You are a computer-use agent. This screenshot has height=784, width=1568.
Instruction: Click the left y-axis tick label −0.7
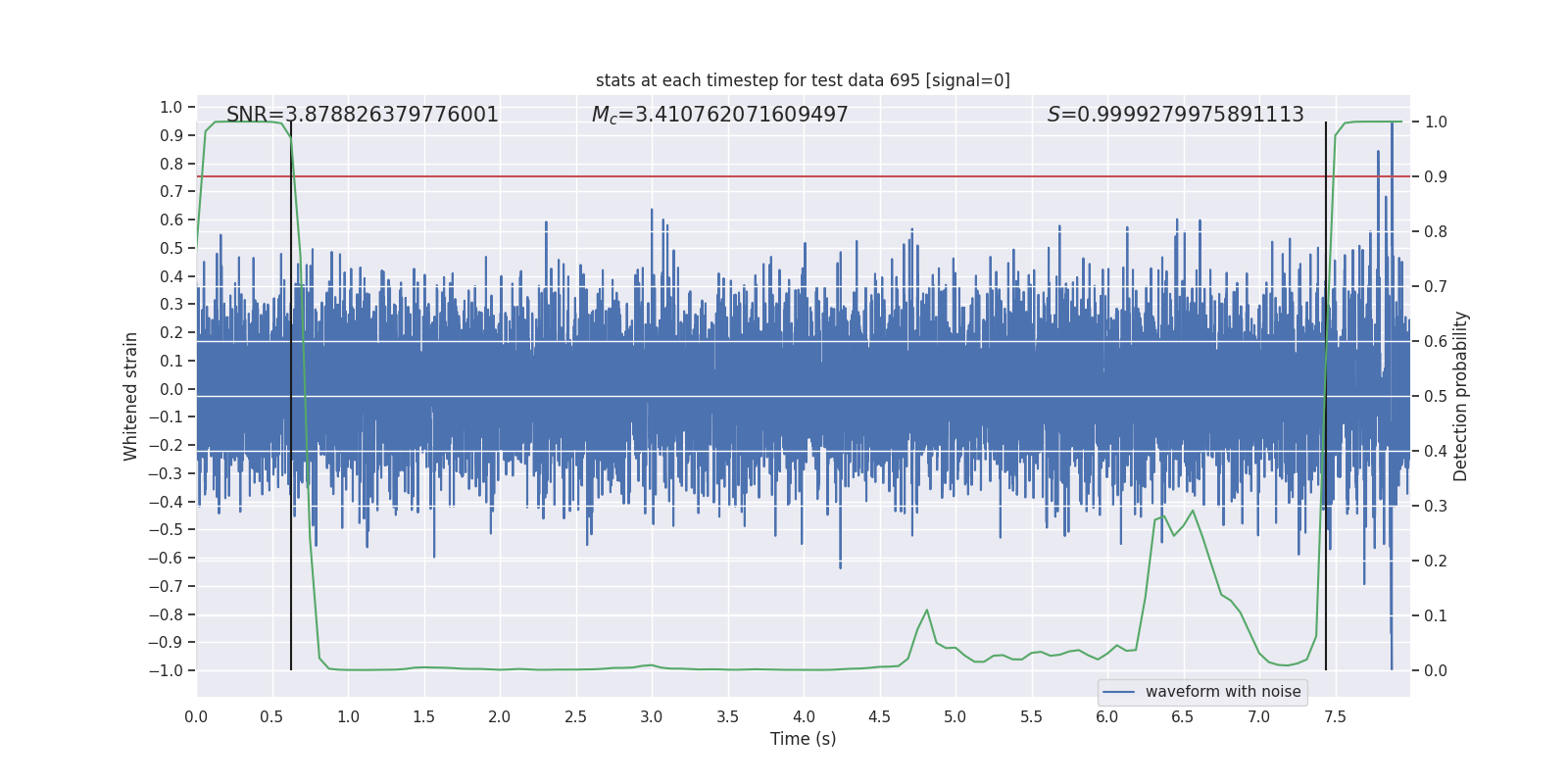(166, 586)
